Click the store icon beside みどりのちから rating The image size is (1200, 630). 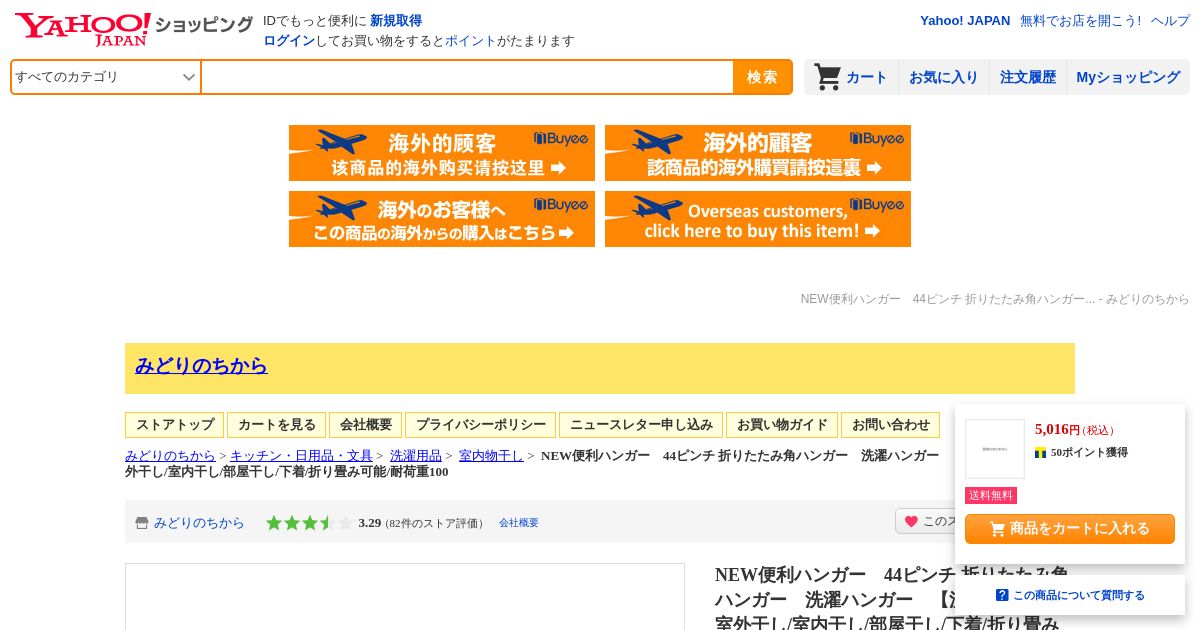[142, 523]
